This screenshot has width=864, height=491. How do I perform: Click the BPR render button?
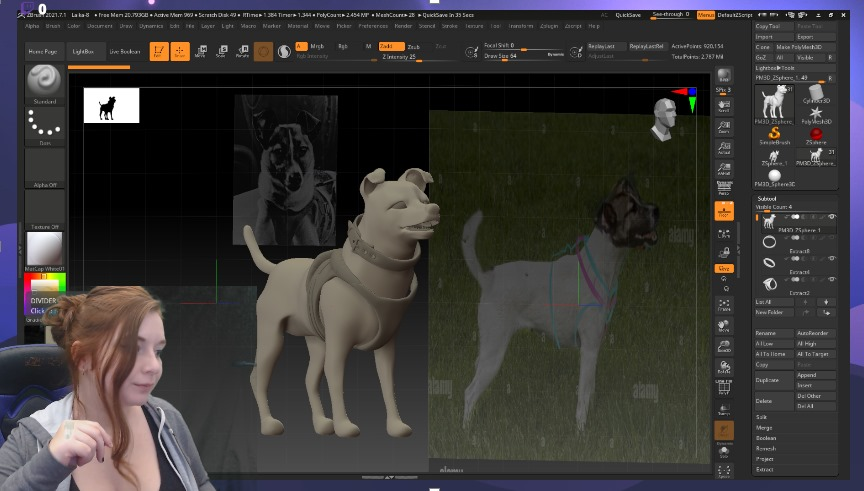(x=724, y=75)
